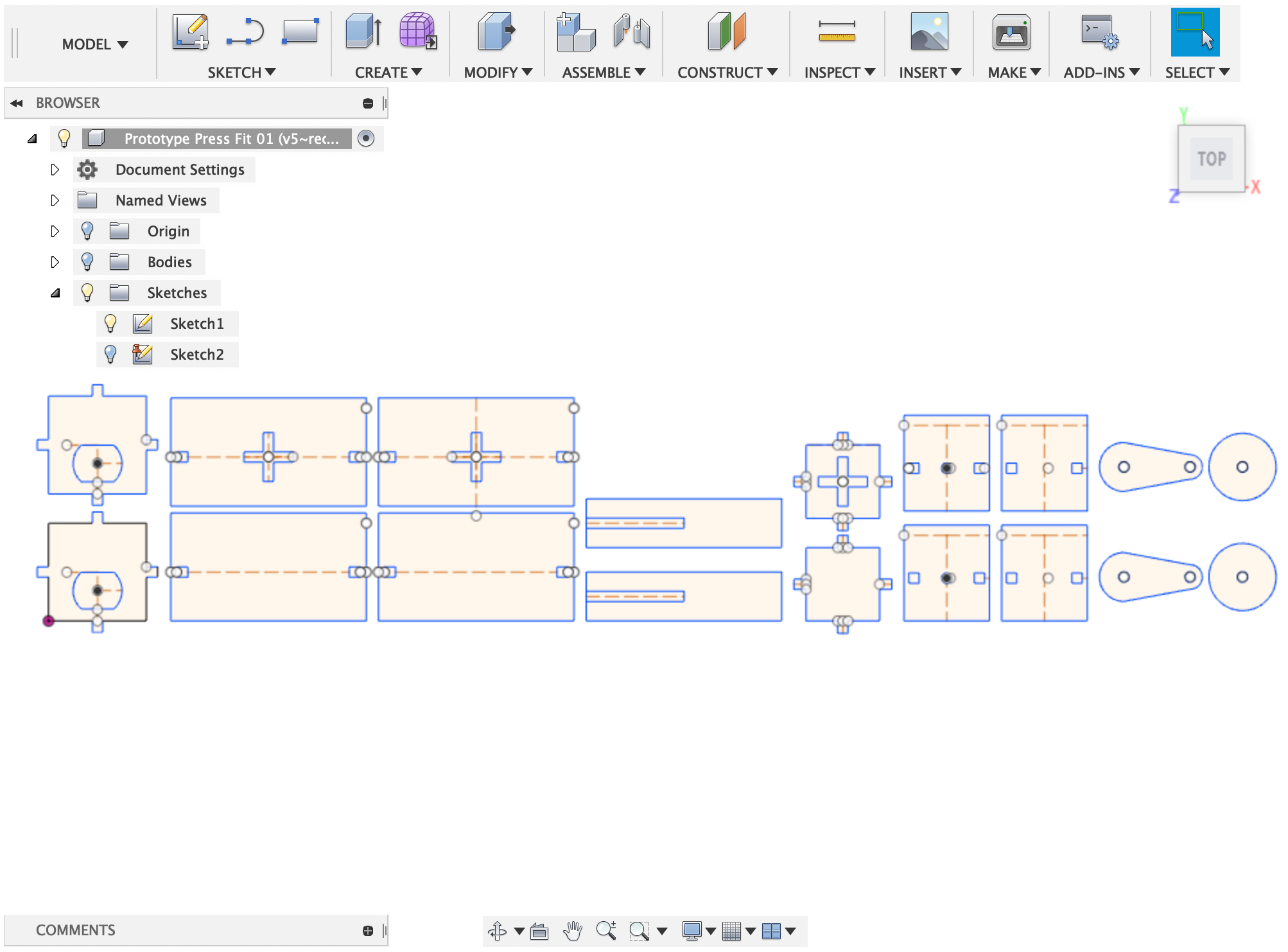
Task: Click the Create Sketch icon
Action: point(191,32)
